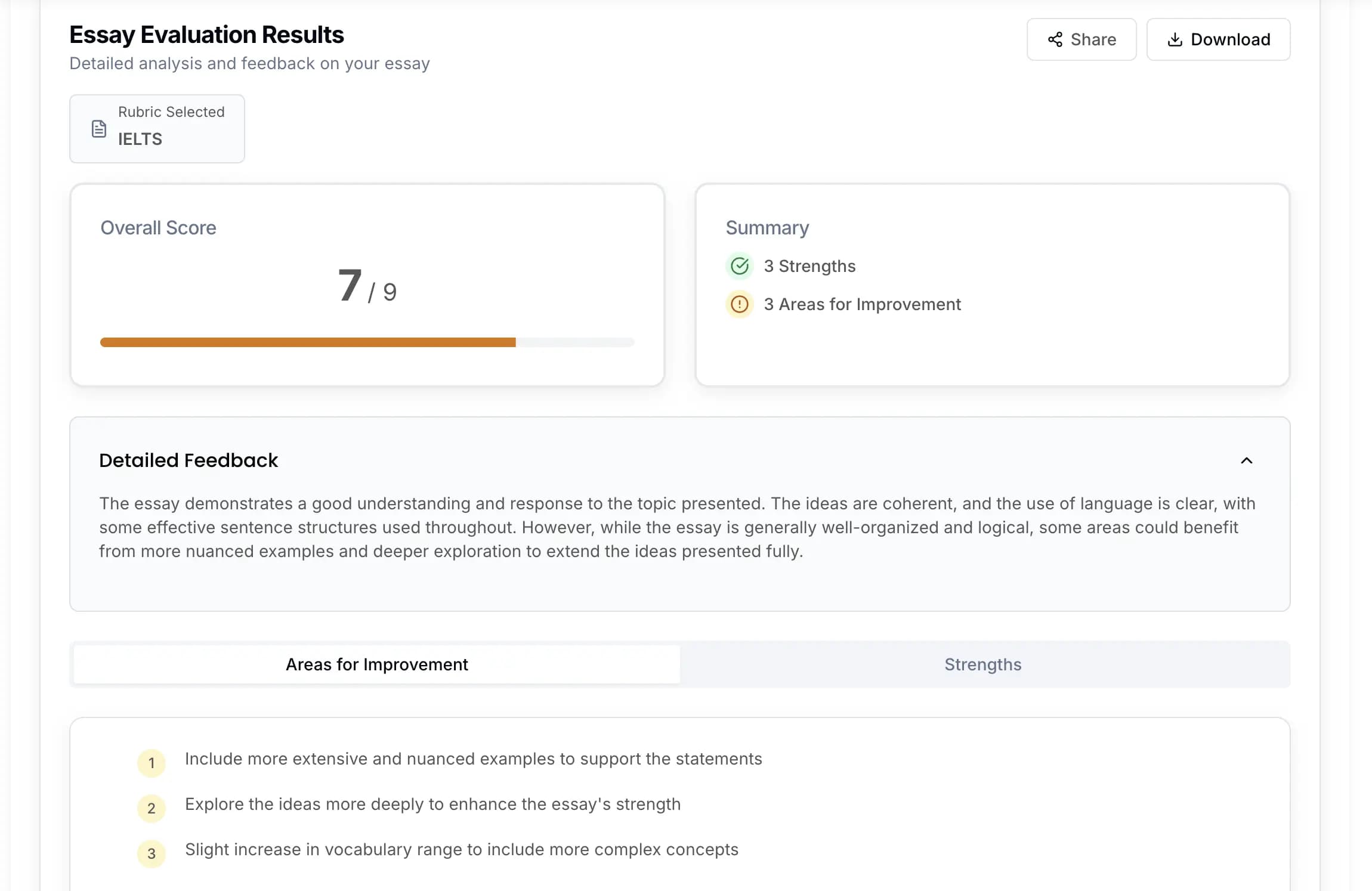Click the overall score progress bar

coord(367,342)
